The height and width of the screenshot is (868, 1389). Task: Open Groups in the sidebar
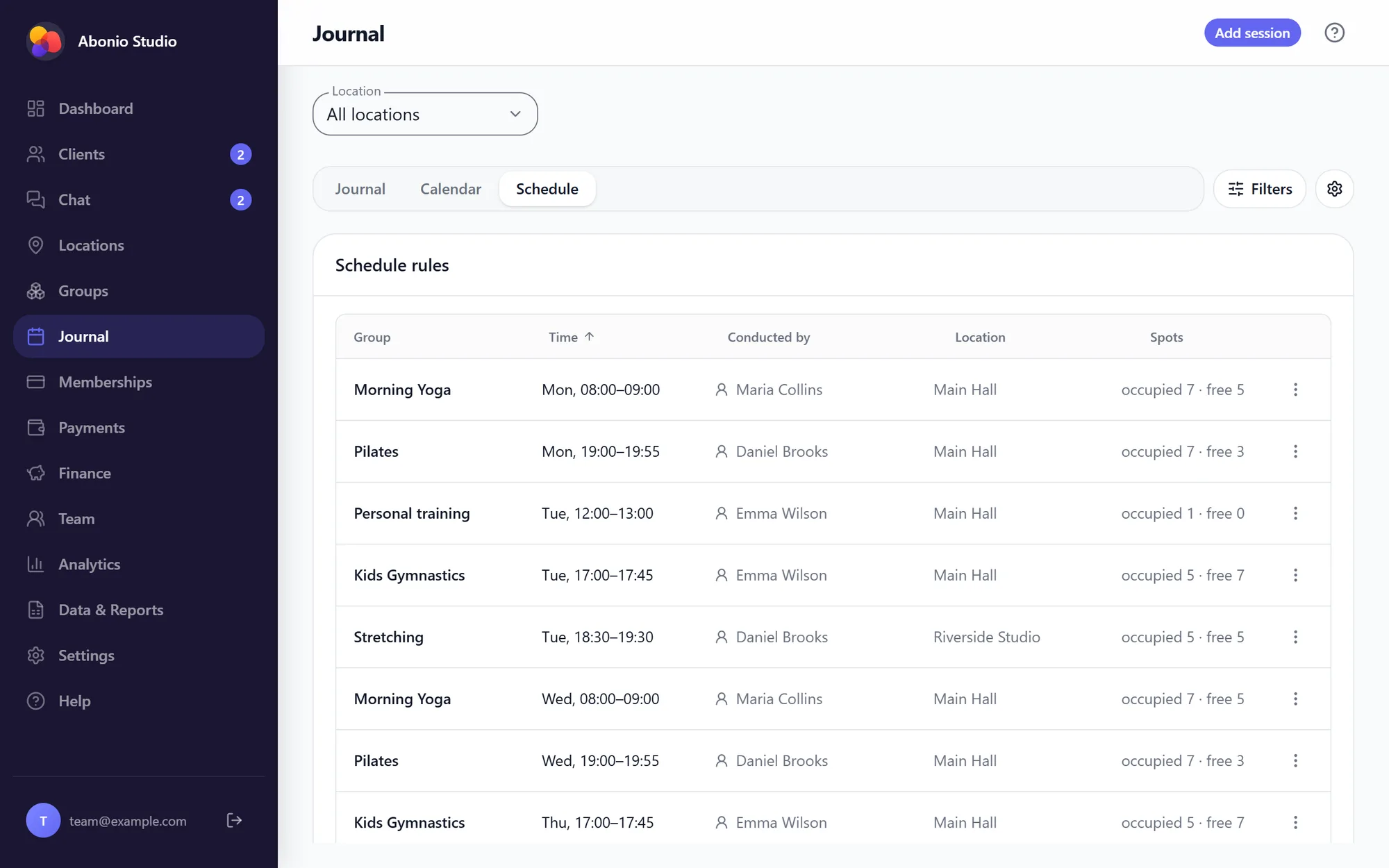[139, 291]
